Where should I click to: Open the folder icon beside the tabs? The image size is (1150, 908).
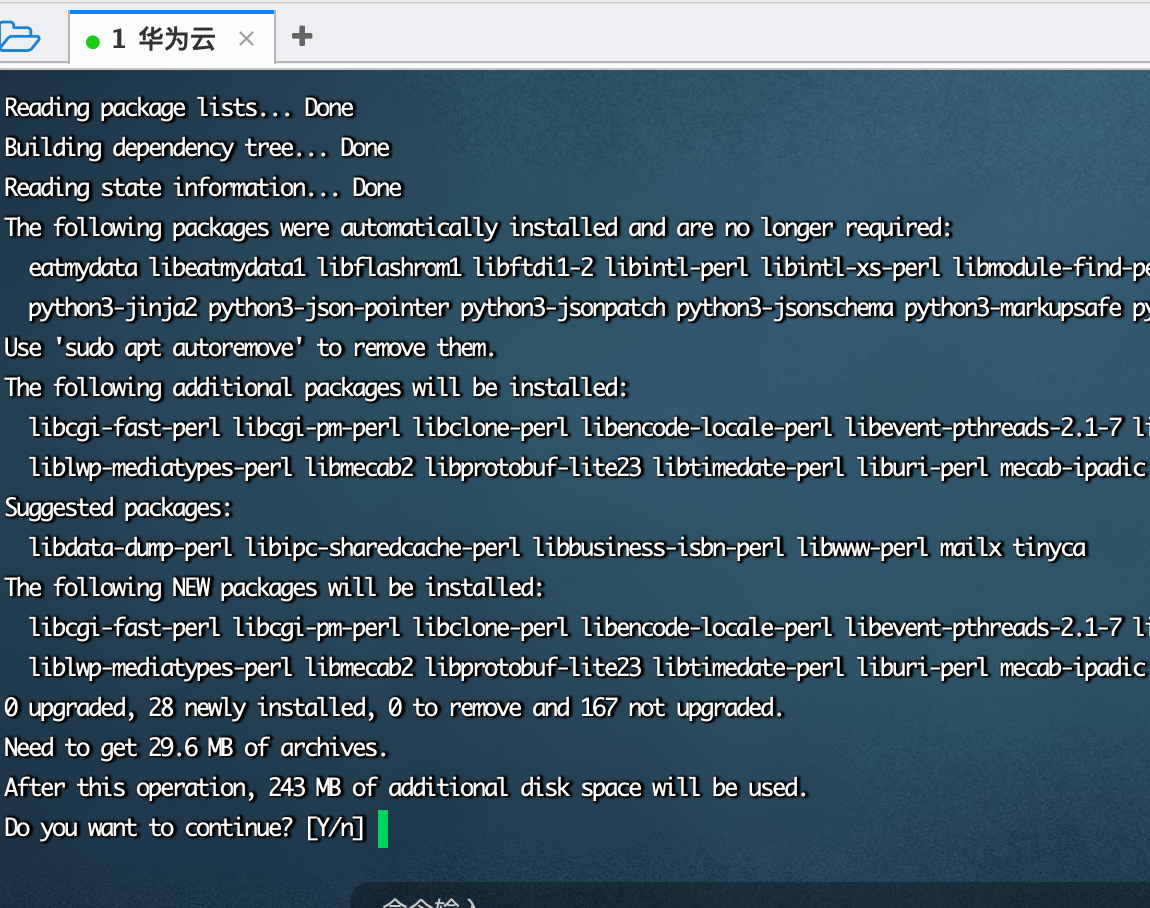coord(20,37)
